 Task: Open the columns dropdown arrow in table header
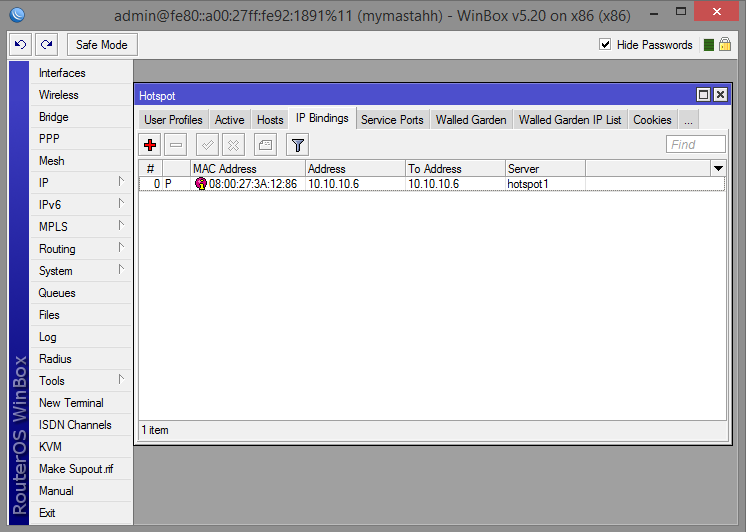pyautogui.click(x=718, y=168)
